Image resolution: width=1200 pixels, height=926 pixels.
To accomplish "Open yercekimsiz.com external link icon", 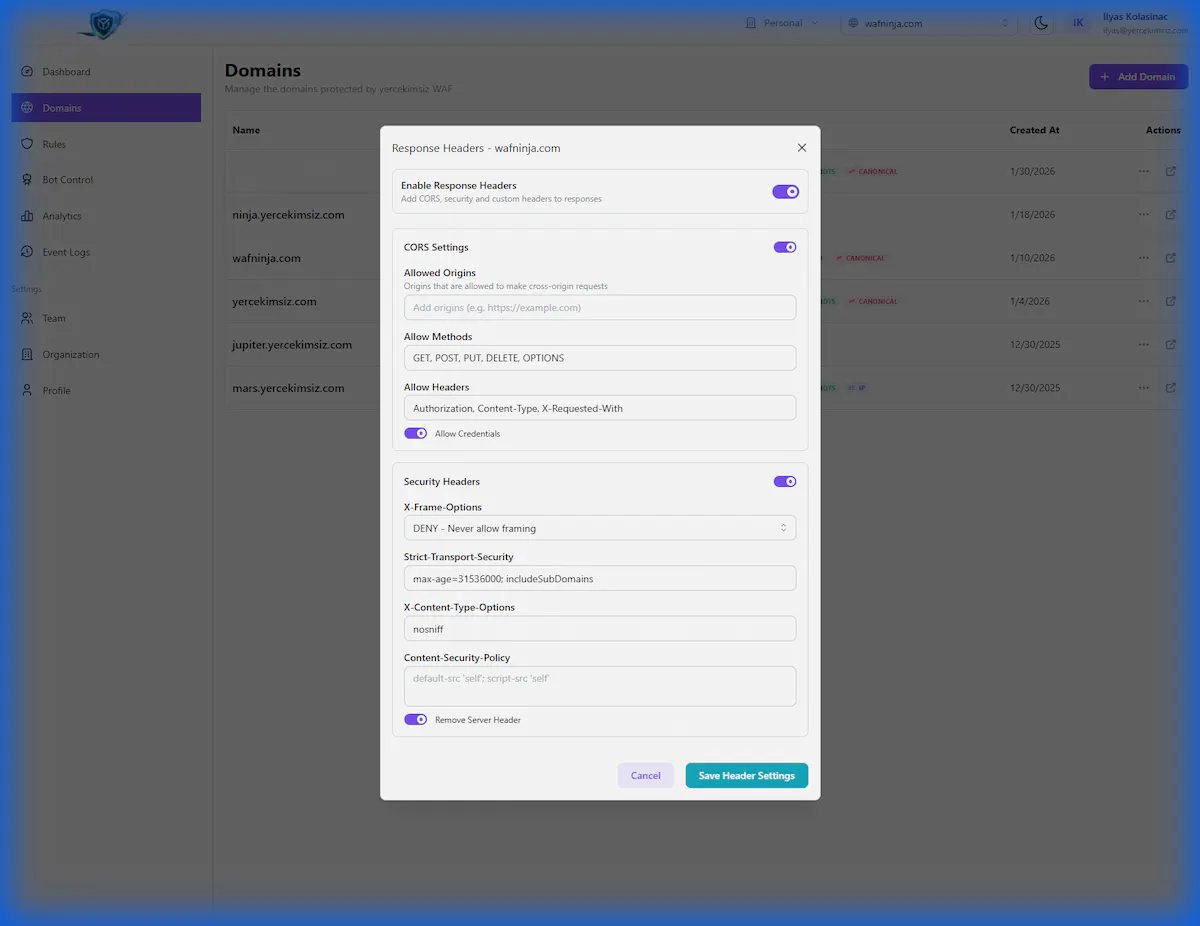I will 1171,301.
